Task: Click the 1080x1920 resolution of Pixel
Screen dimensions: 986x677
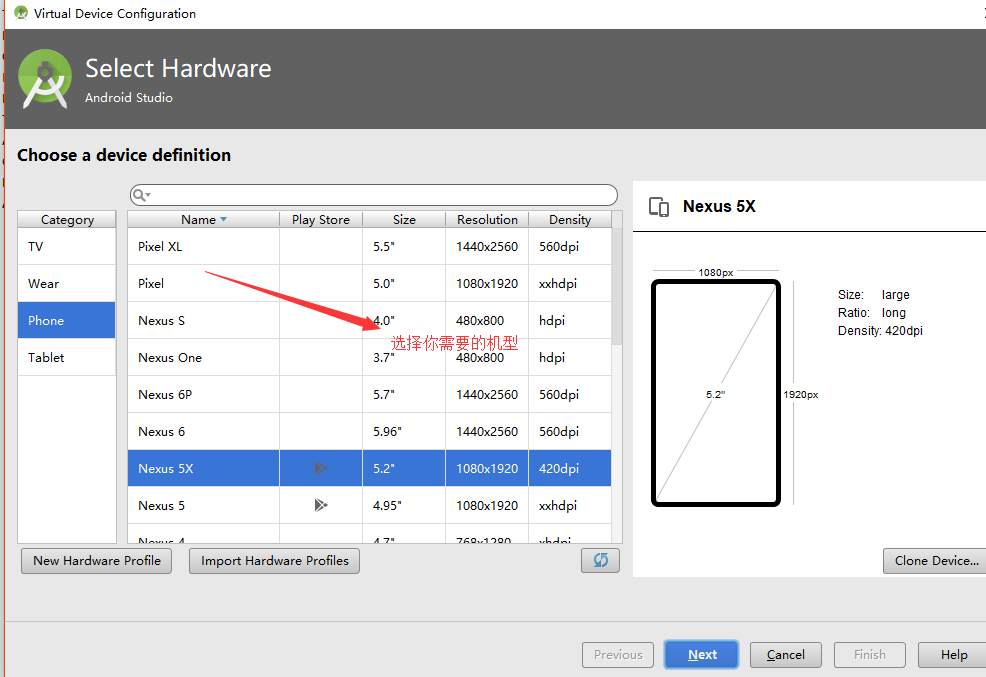Action: click(x=487, y=283)
